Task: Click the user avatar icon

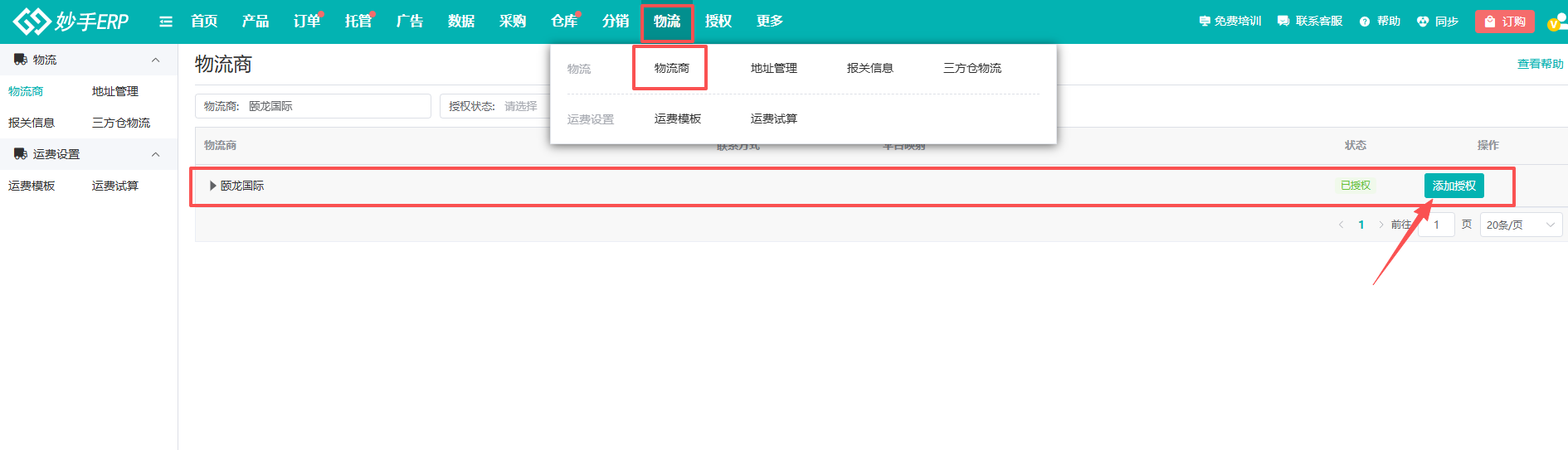Action: (x=1557, y=22)
